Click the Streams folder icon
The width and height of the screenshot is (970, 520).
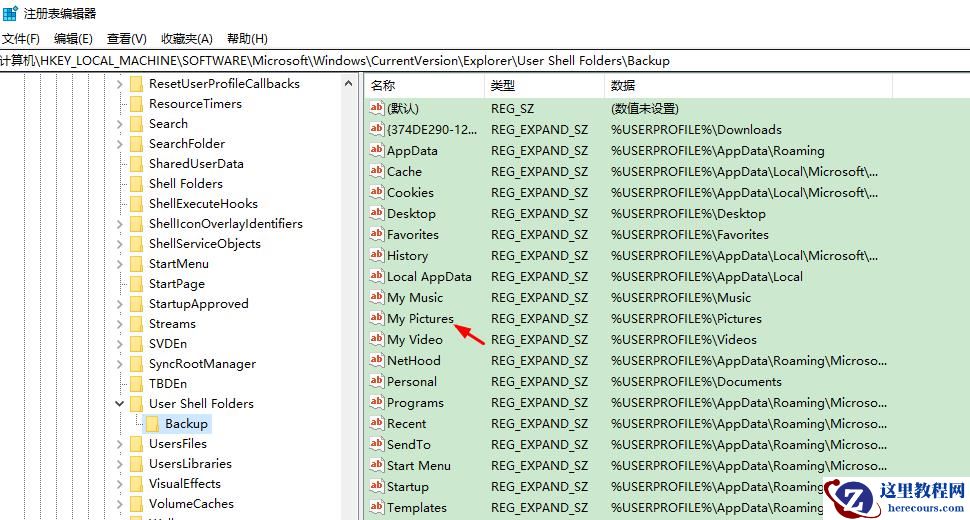(x=137, y=324)
